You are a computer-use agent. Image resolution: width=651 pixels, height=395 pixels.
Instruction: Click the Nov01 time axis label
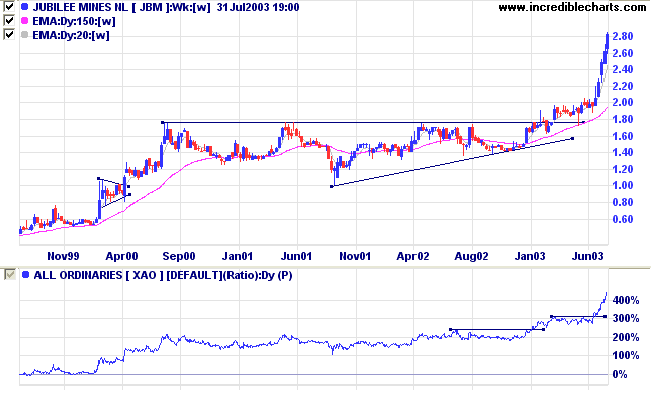click(x=355, y=256)
